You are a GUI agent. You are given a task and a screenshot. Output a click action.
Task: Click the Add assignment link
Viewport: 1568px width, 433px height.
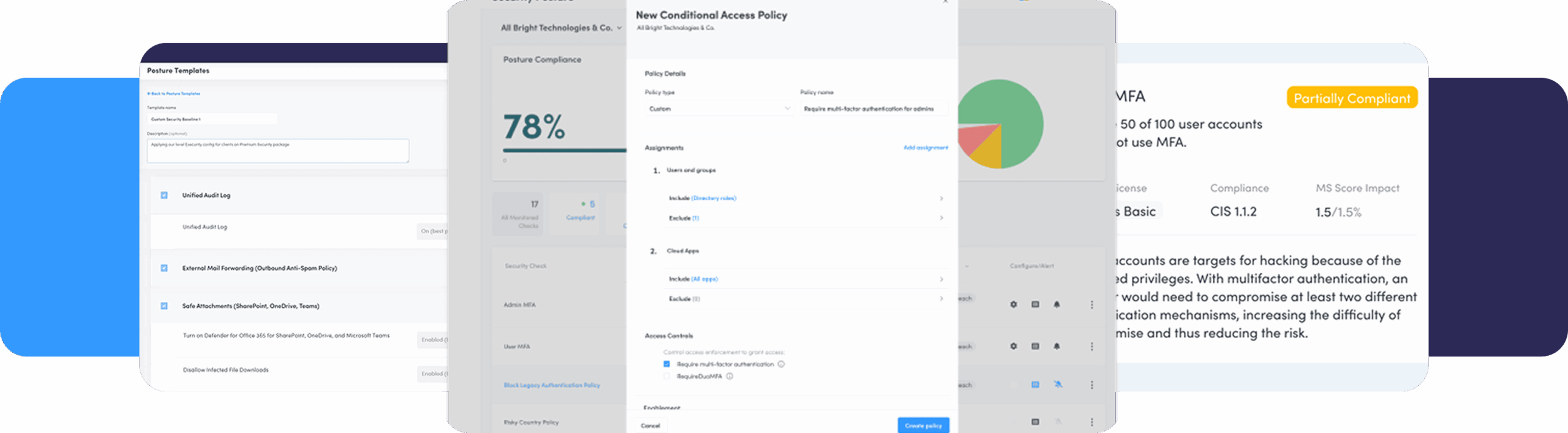click(x=925, y=148)
